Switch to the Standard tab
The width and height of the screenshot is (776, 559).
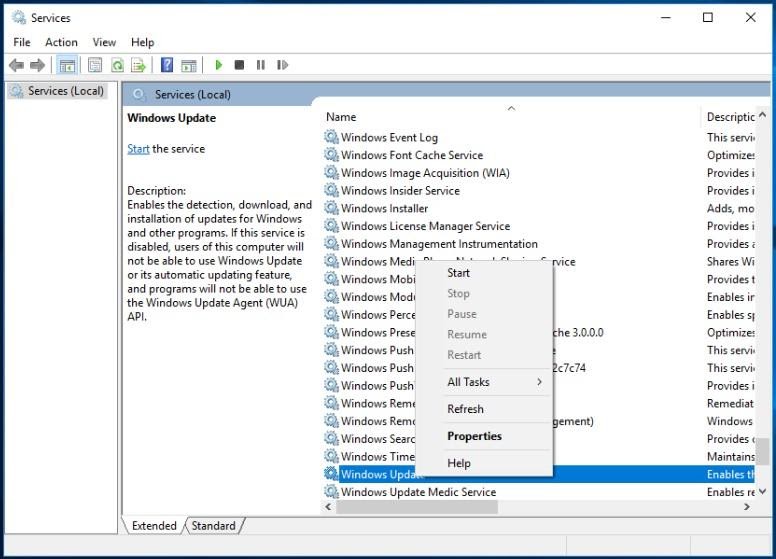pos(213,526)
